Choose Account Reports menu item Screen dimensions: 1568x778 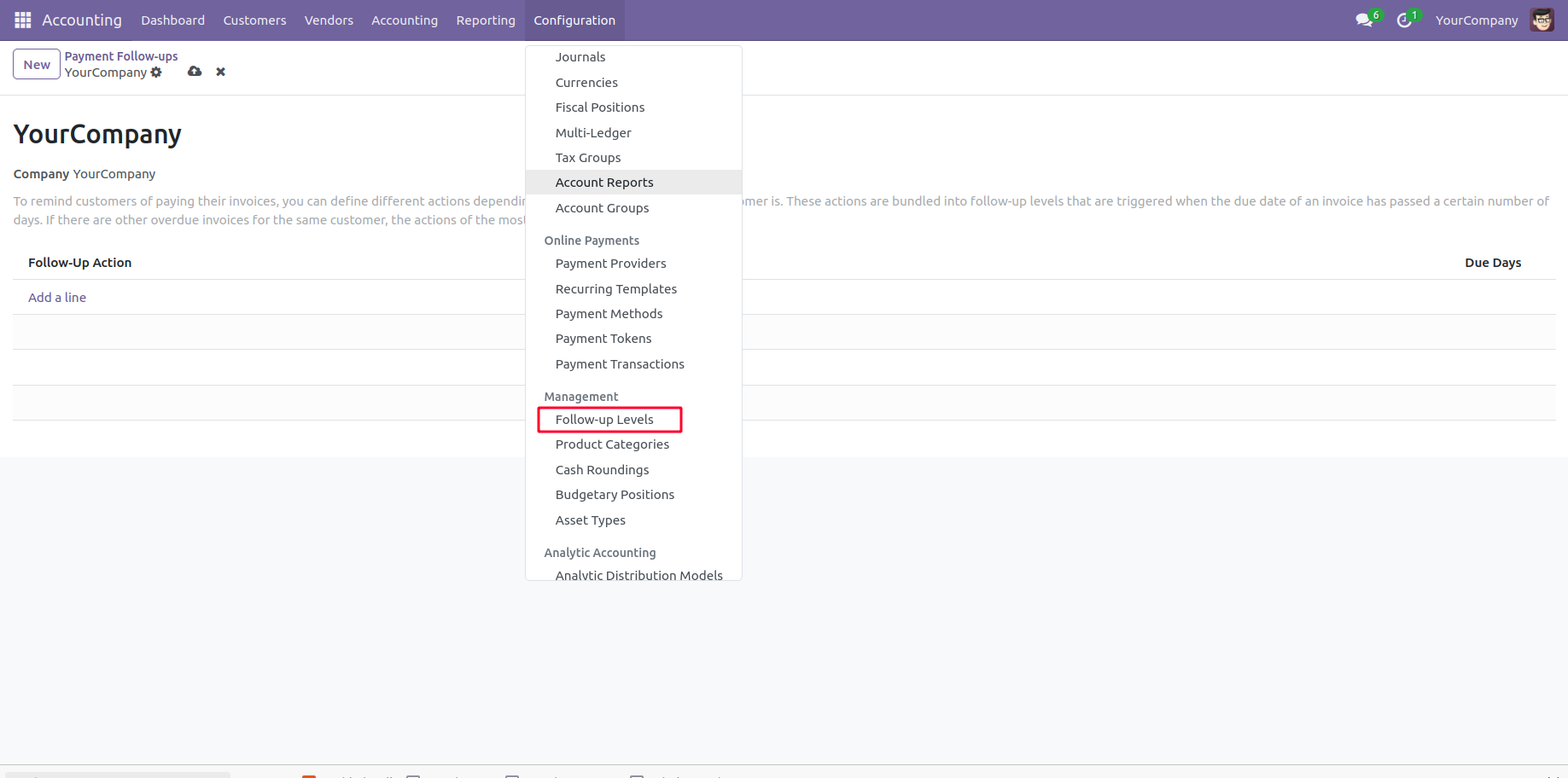click(x=604, y=183)
